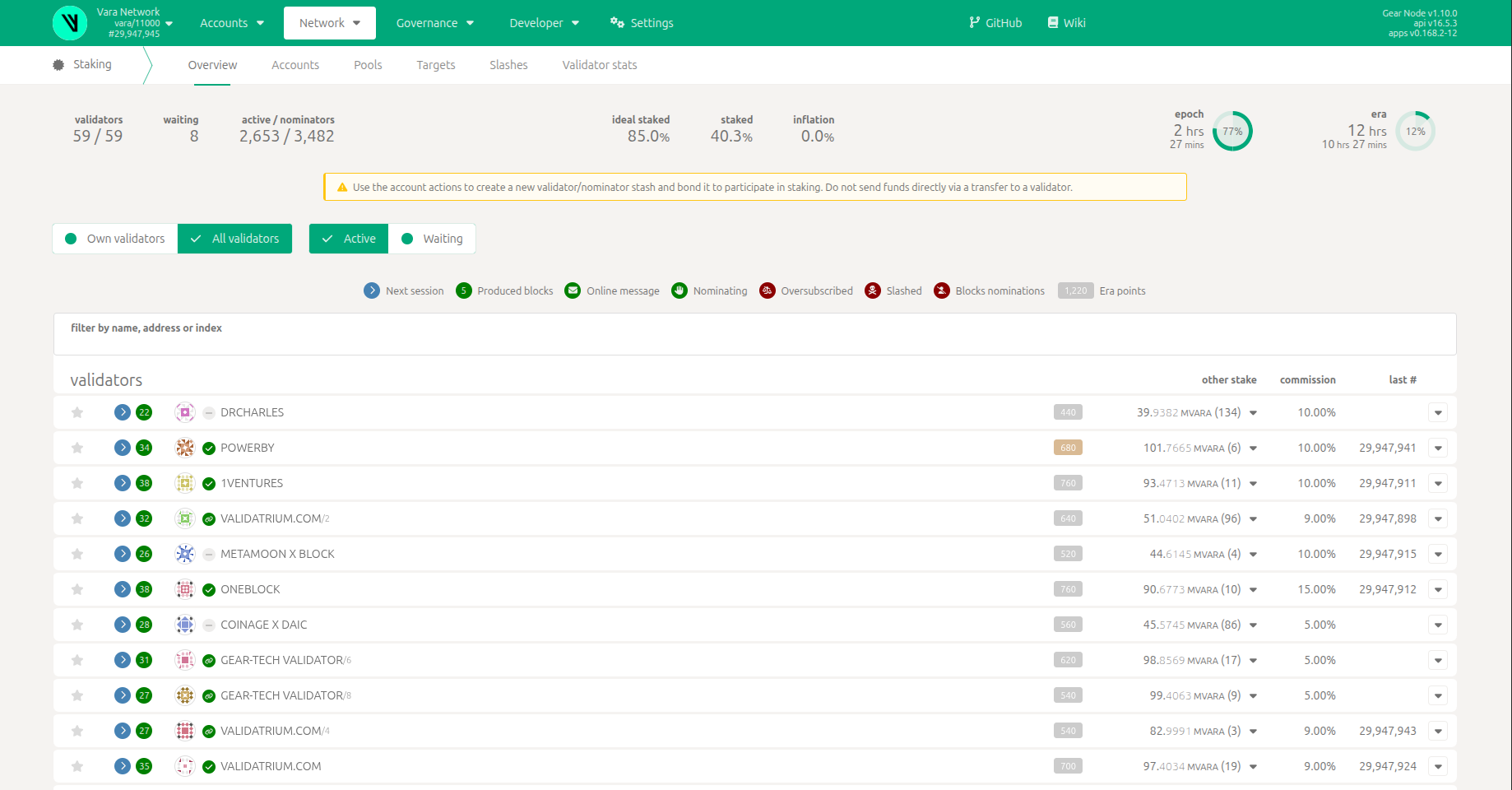Open row actions dropdown for ONEBLOCK
The width and height of the screenshot is (1512, 790).
coord(1438,589)
